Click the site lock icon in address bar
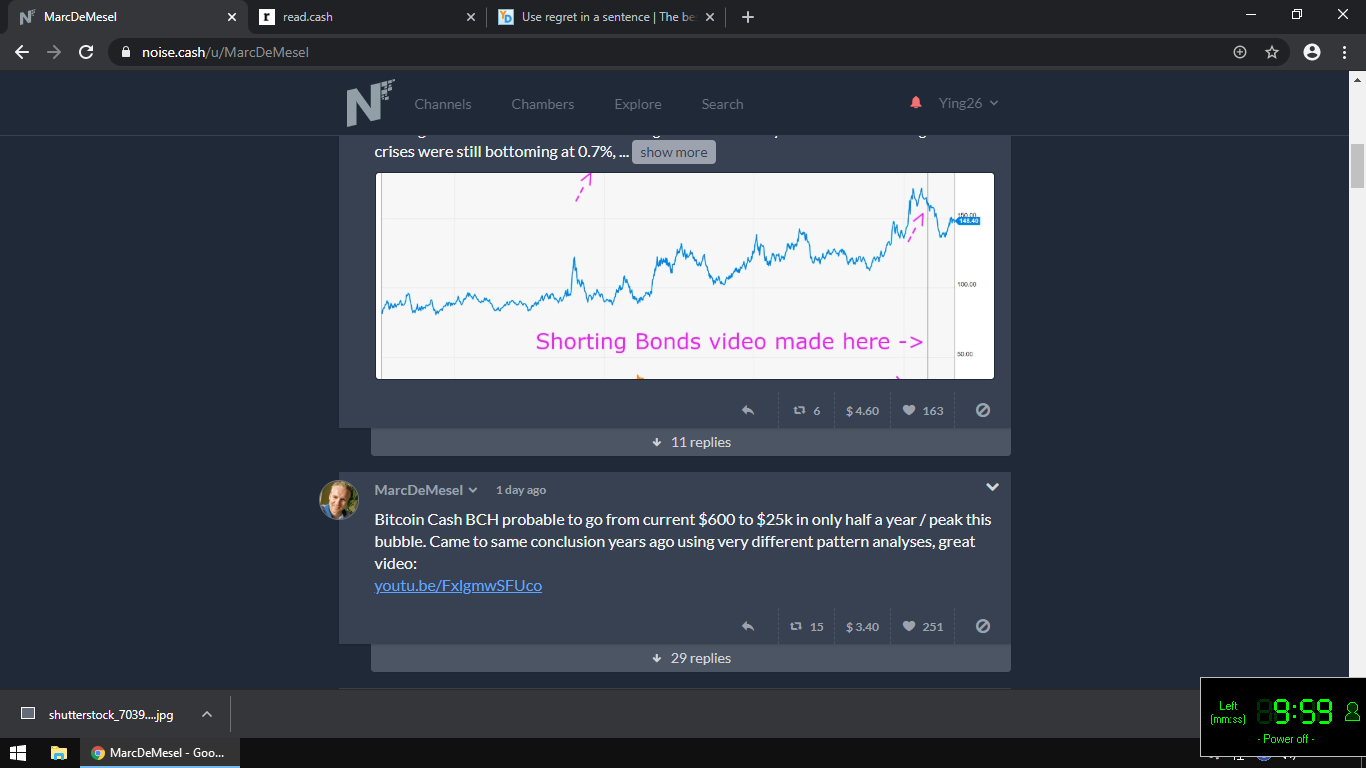Screen dimensions: 1366x768 (x=125, y=52)
